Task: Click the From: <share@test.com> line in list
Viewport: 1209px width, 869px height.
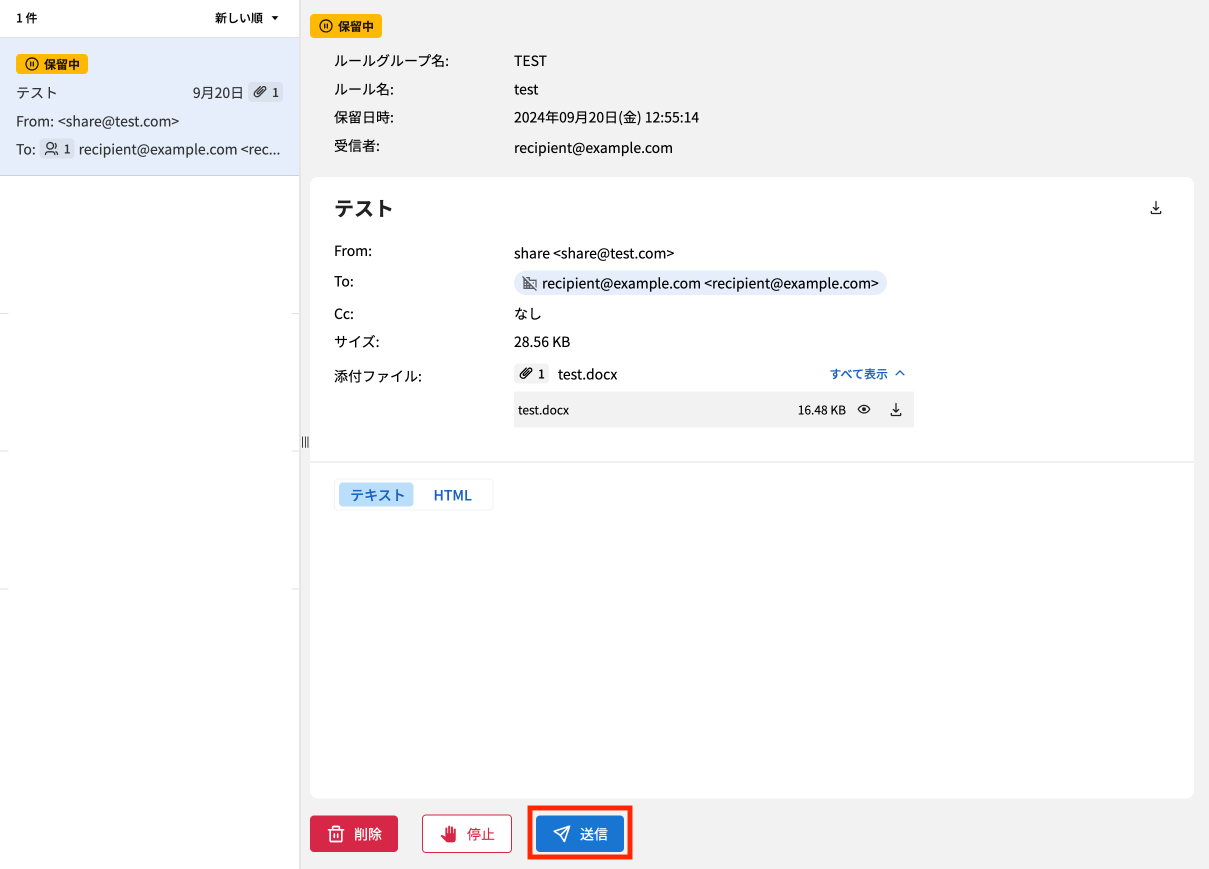Action: tap(98, 121)
